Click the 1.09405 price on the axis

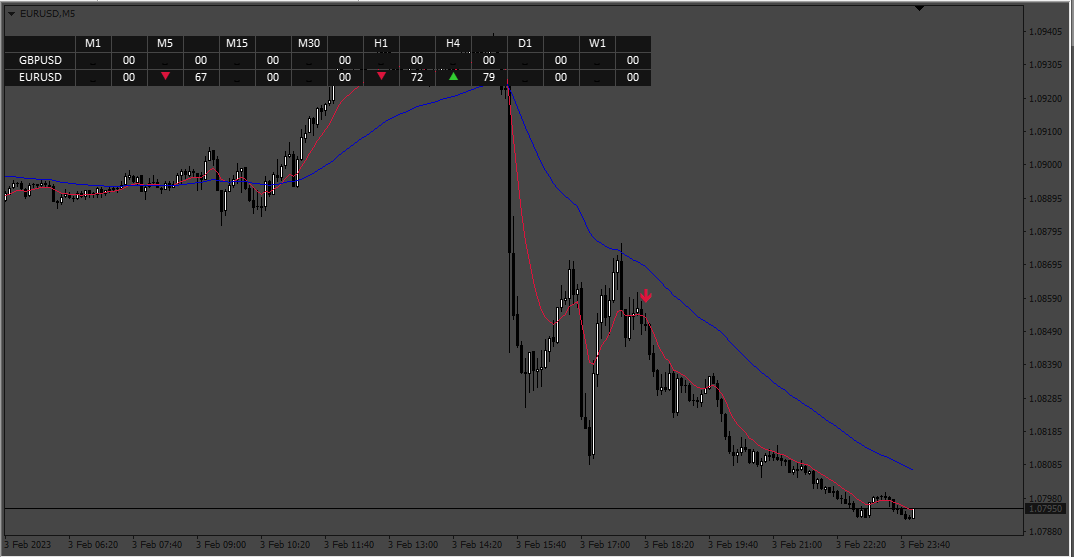(1045, 32)
